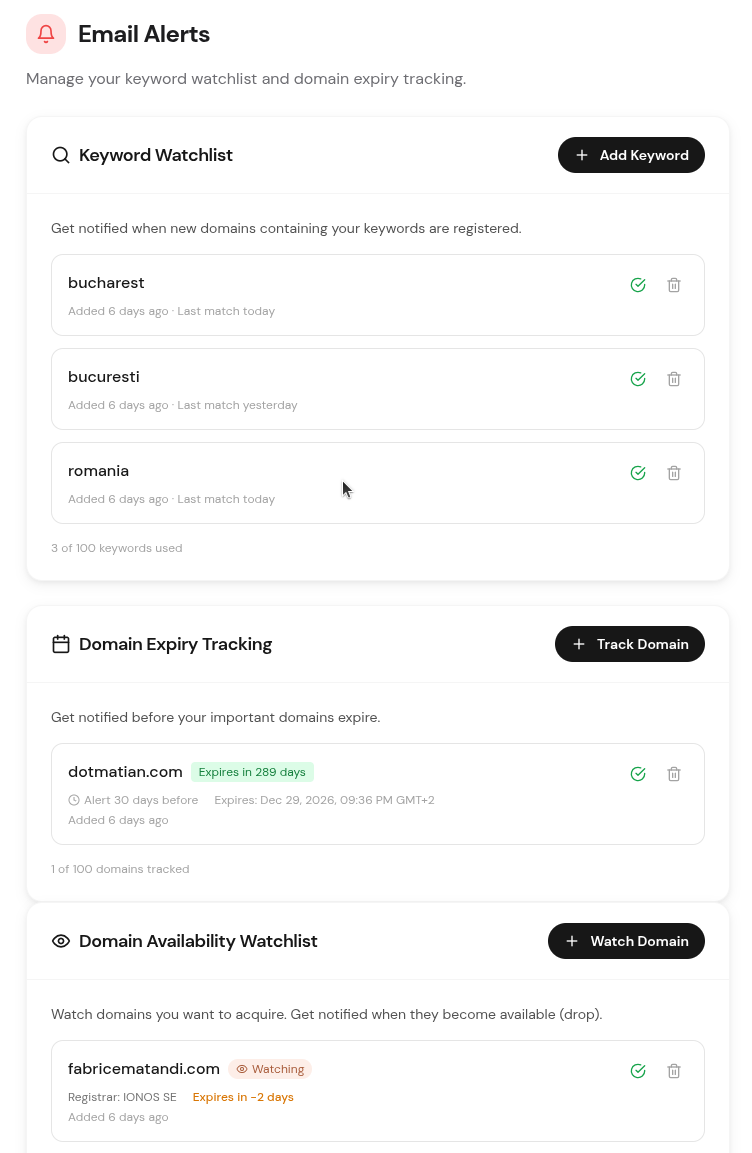Click the Expires in 289 days badge
752x1153 pixels.
coord(252,771)
